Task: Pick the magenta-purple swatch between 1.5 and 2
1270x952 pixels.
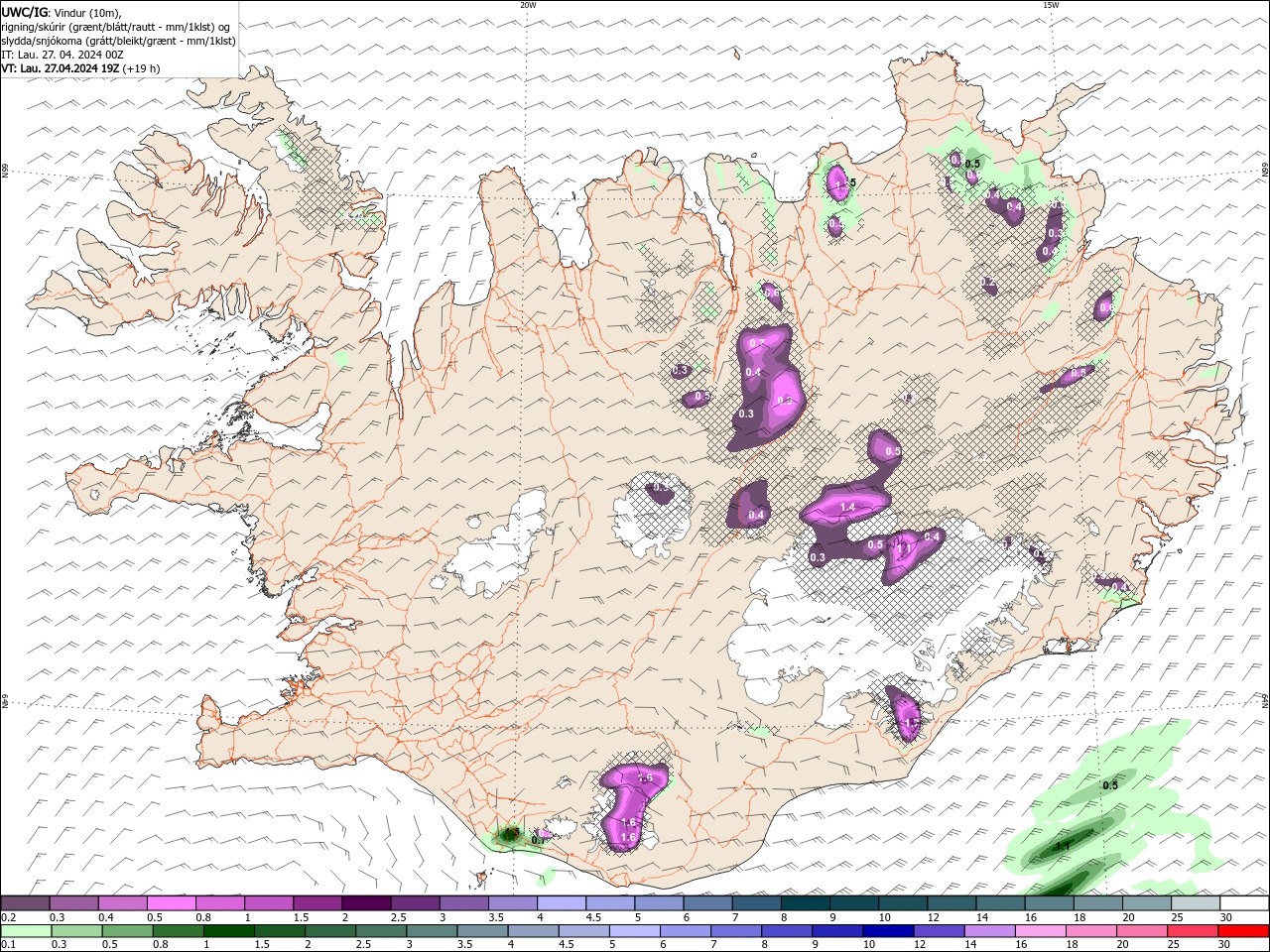Action: tap(317, 903)
